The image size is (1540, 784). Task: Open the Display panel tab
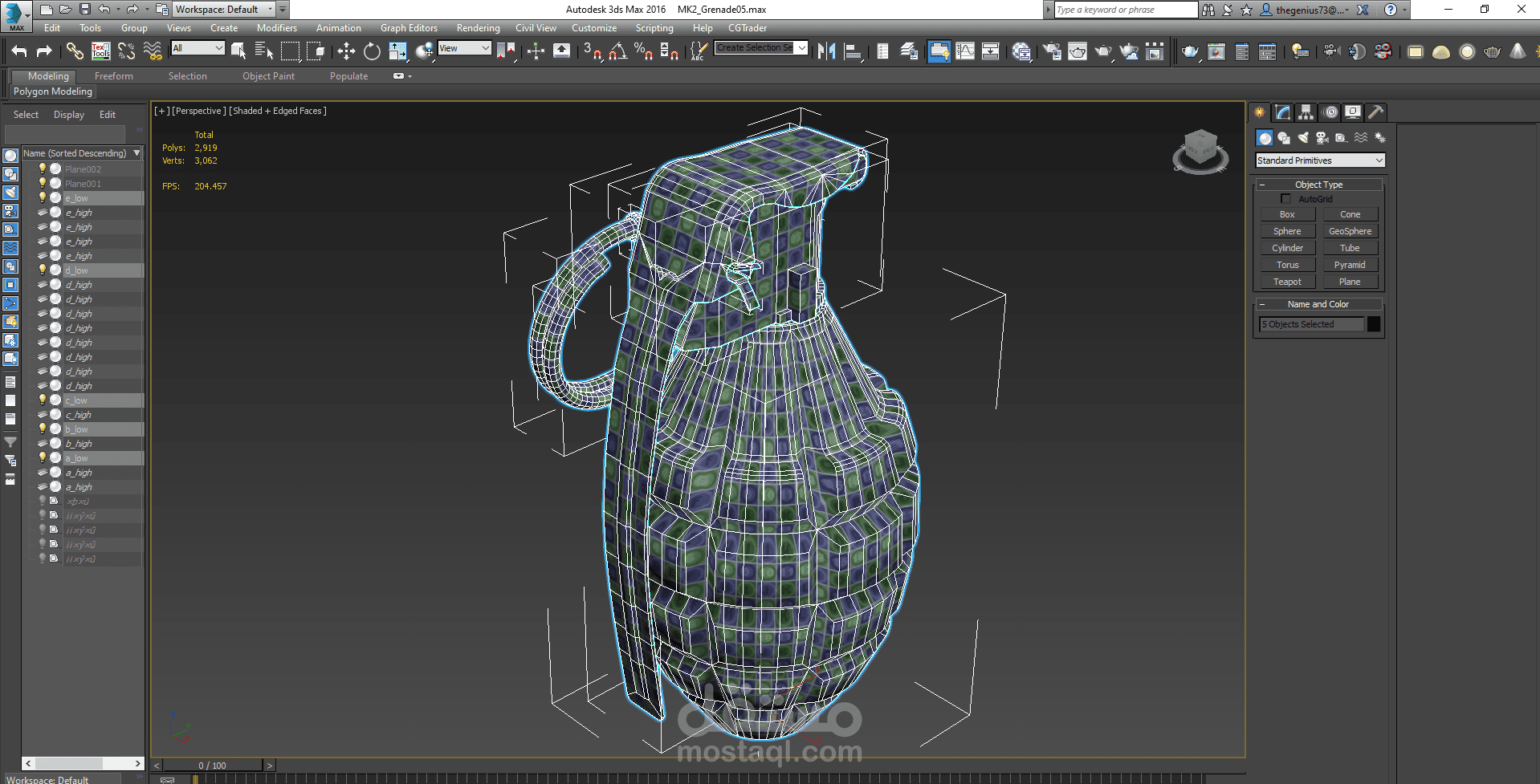pos(1353,112)
